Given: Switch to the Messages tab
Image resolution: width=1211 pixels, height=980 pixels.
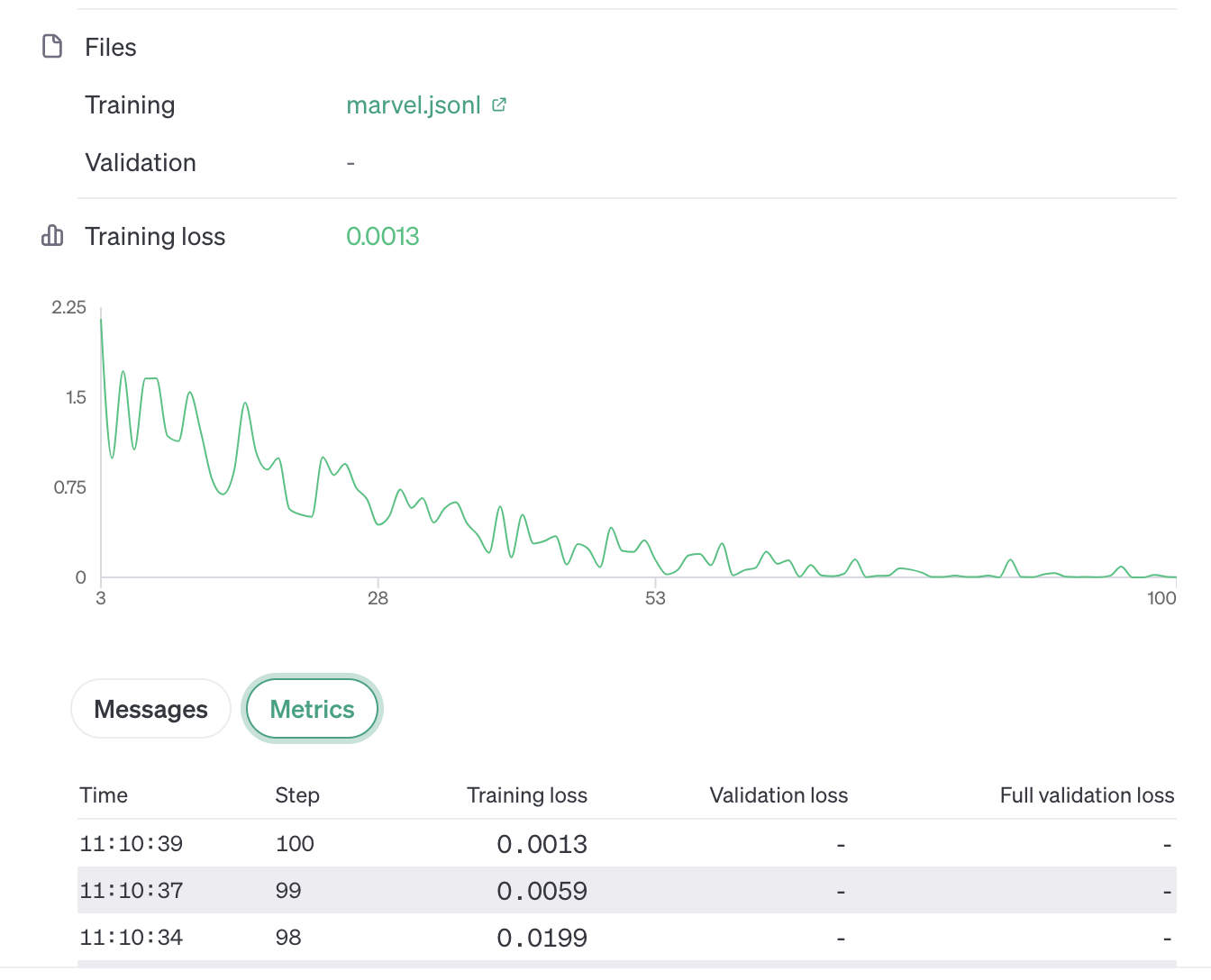Looking at the screenshot, I should click(x=150, y=709).
